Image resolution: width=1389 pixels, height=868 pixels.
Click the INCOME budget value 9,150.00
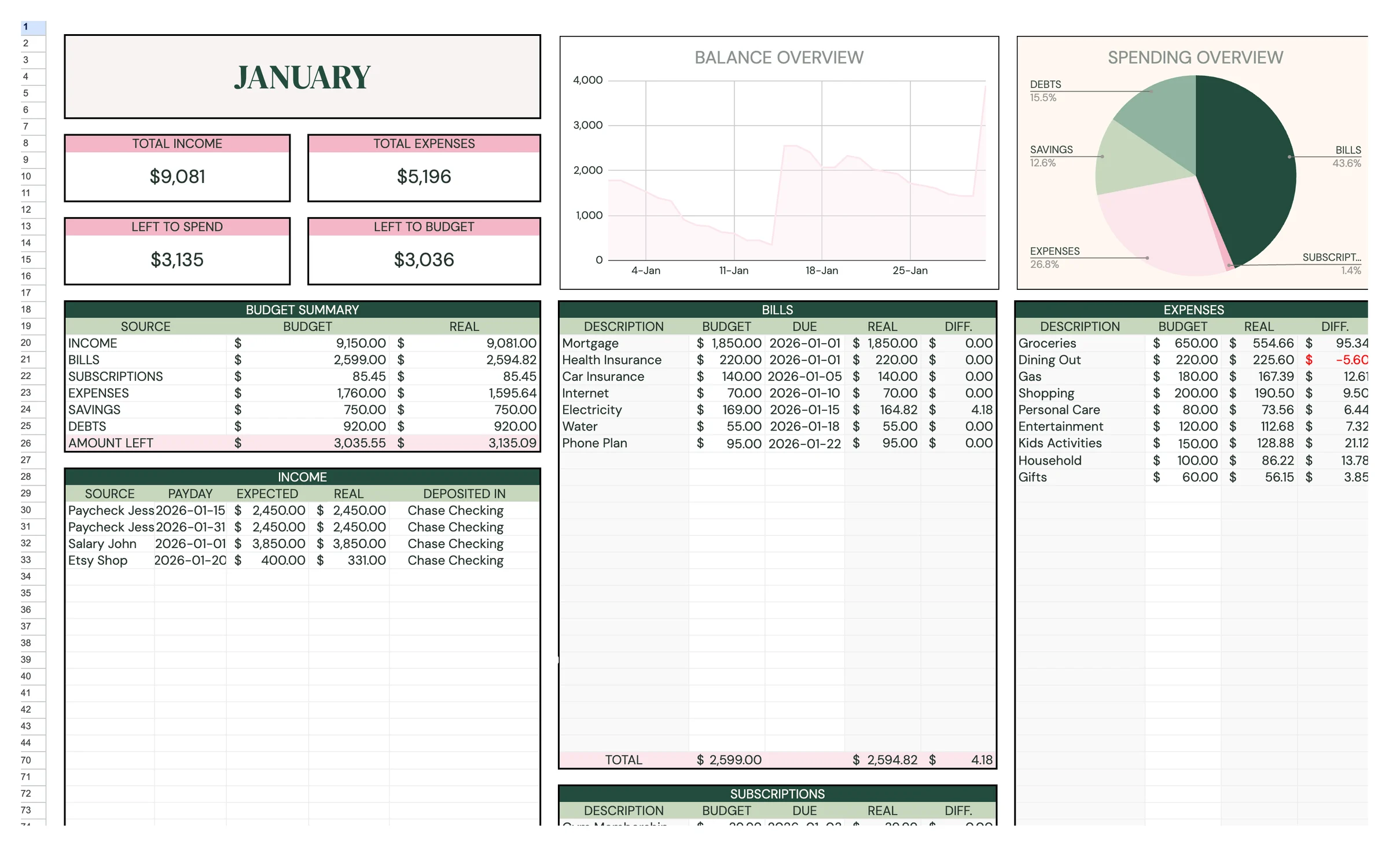307,343
